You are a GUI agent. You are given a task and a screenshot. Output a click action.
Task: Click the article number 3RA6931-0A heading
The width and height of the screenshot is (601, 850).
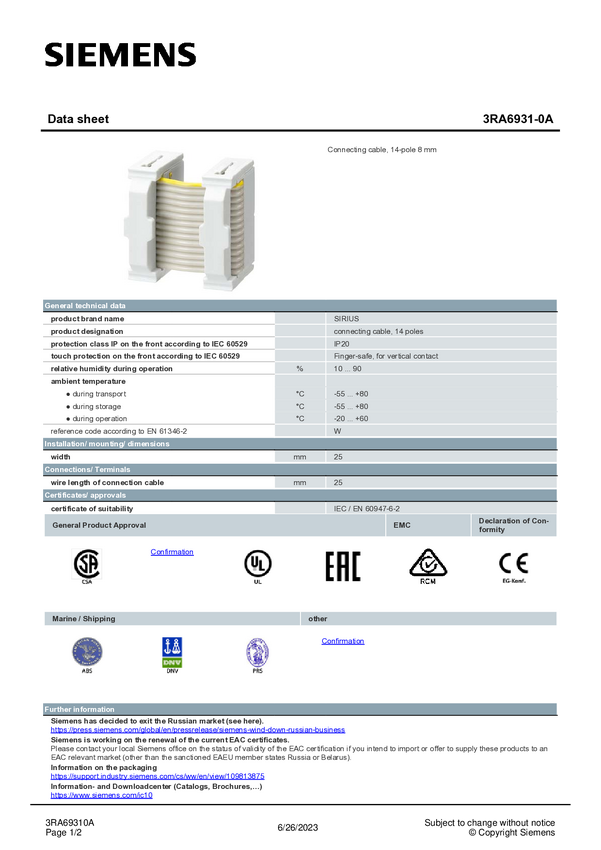pyautogui.click(x=518, y=119)
